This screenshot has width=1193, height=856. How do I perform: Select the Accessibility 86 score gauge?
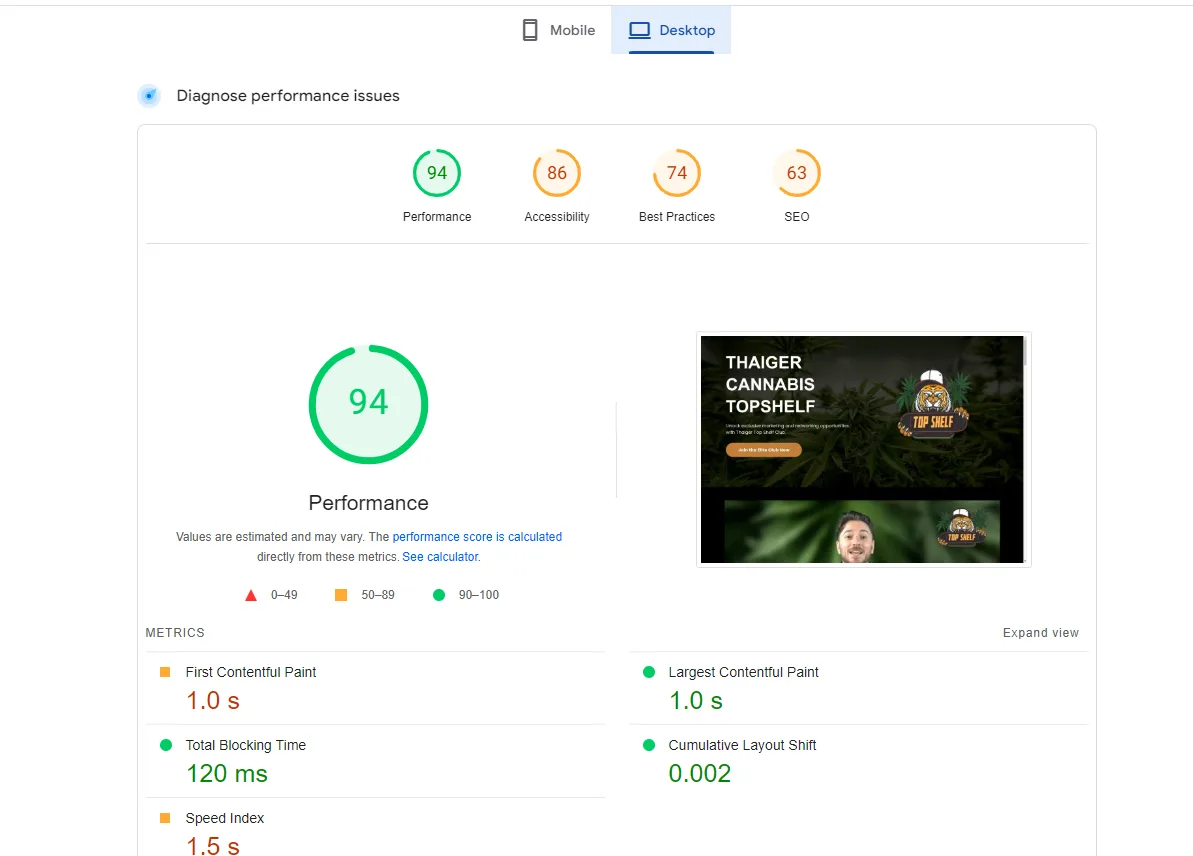tap(557, 173)
